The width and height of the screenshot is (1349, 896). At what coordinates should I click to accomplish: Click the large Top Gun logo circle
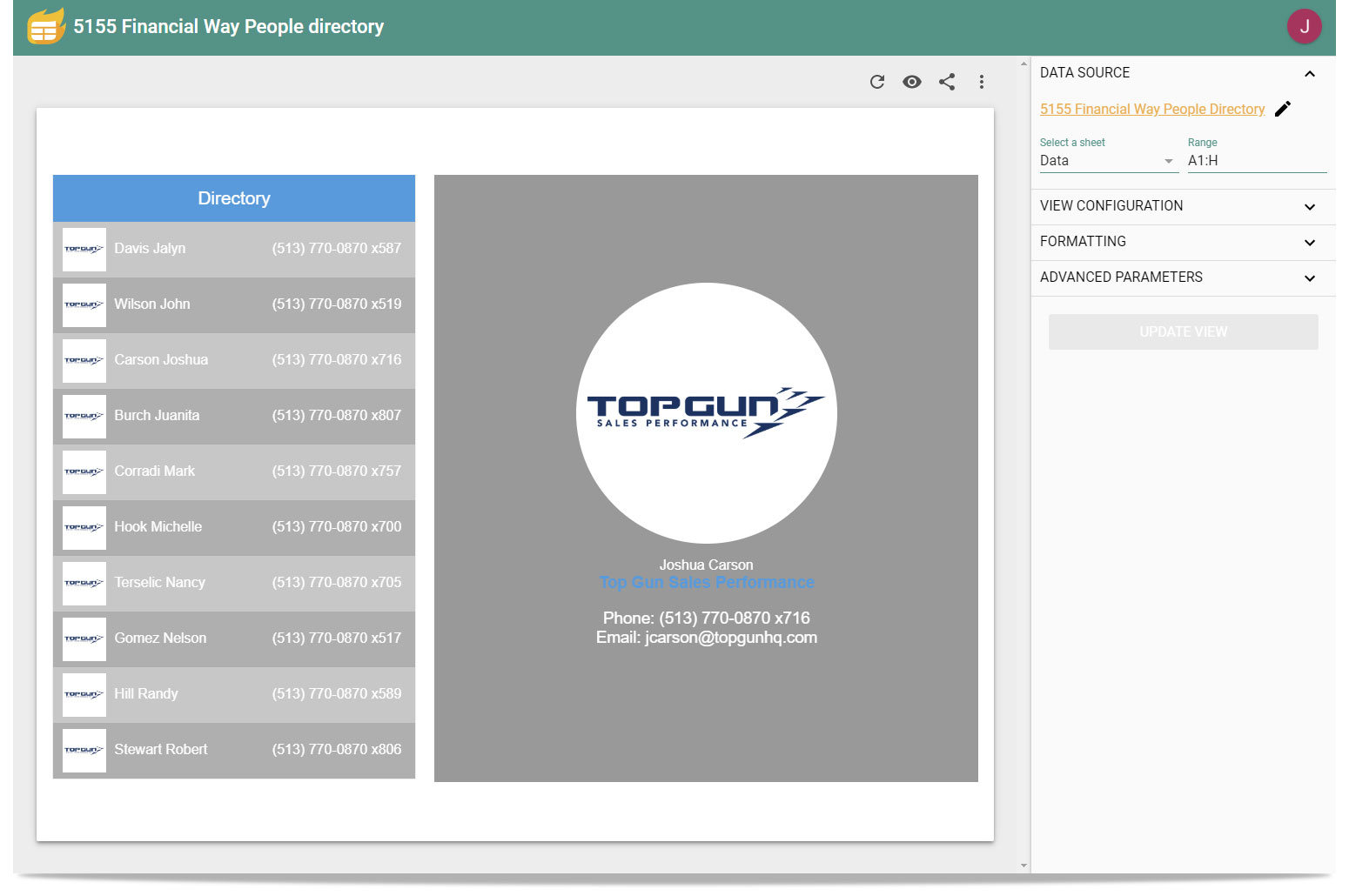pos(707,413)
